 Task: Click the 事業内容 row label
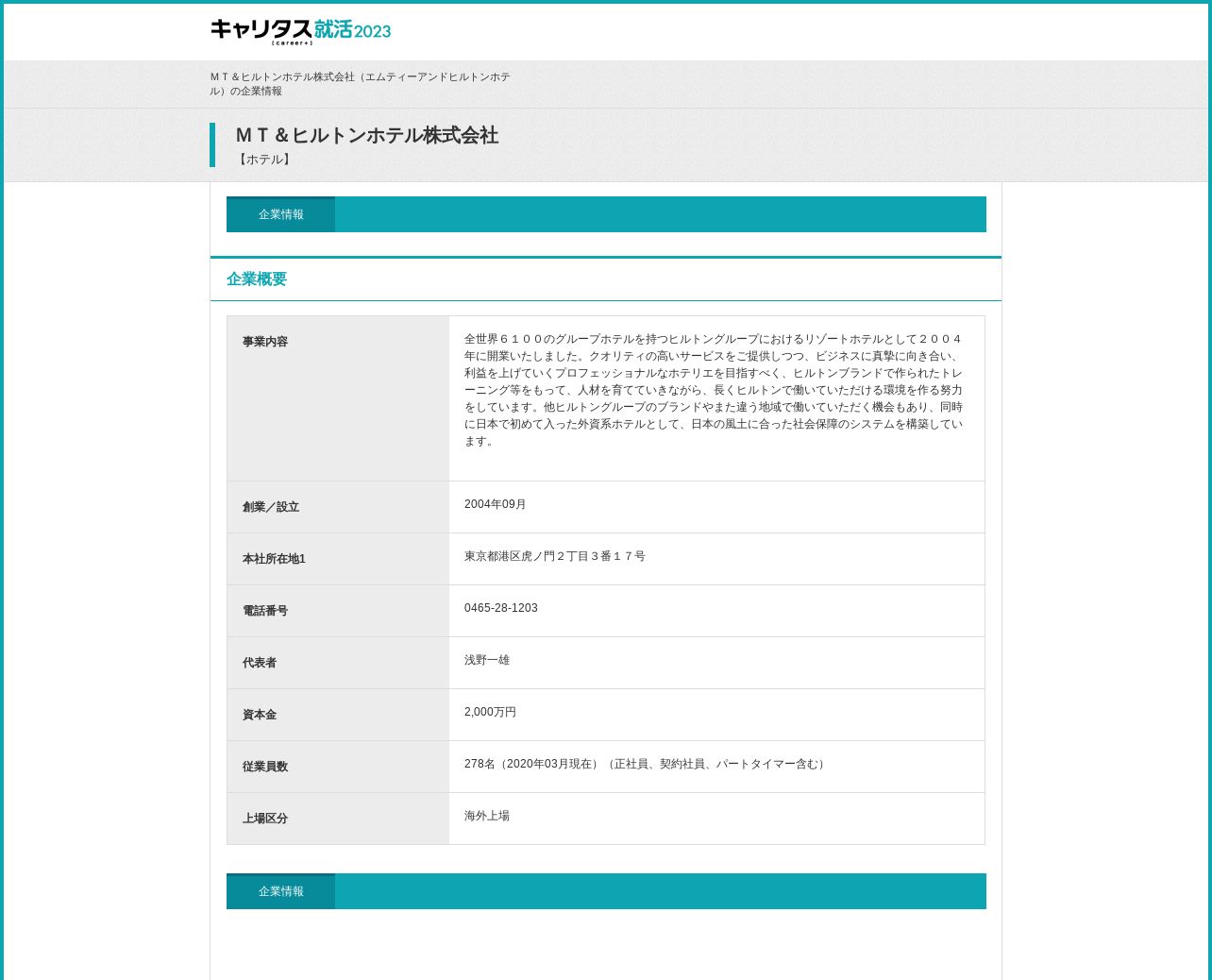click(265, 342)
